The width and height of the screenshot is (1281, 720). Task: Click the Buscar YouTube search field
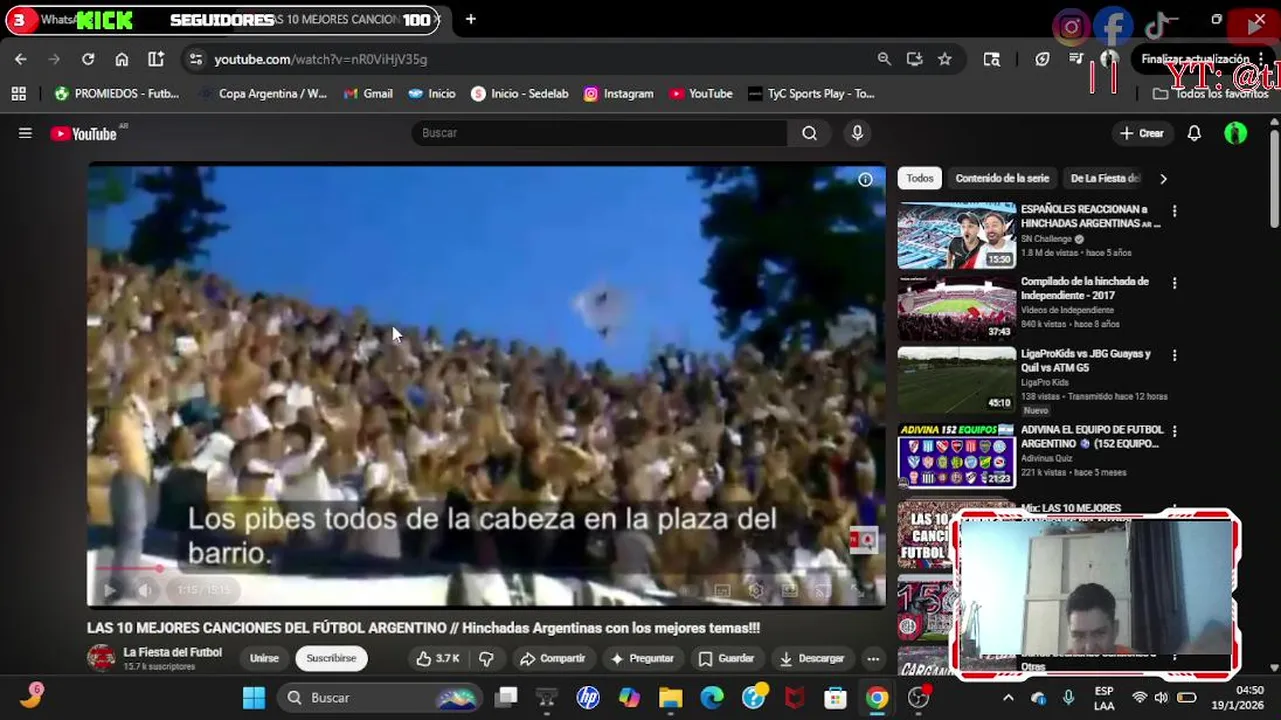[600, 133]
